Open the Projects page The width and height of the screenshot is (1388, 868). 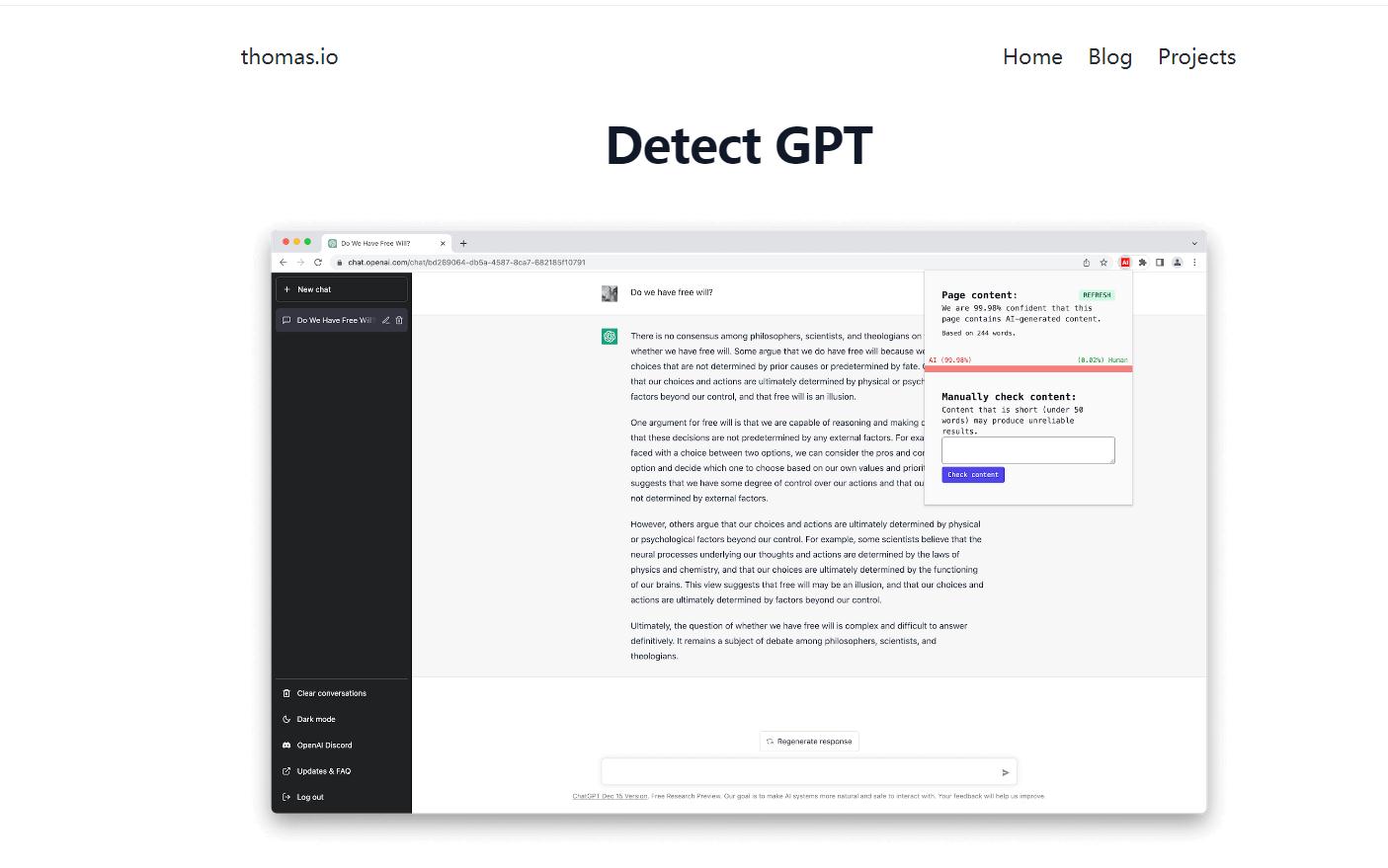click(1196, 56)
